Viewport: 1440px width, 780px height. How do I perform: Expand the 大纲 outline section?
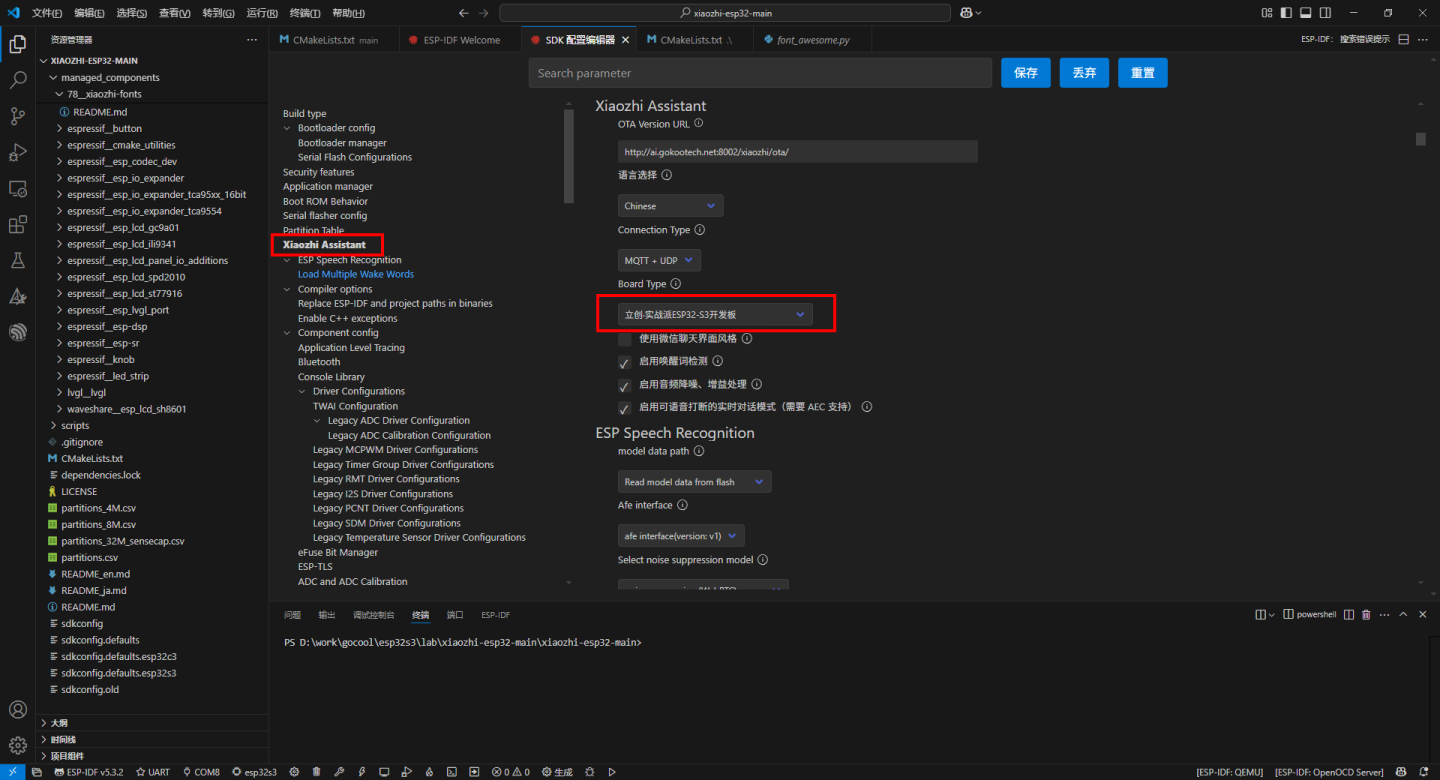[60, 722]
